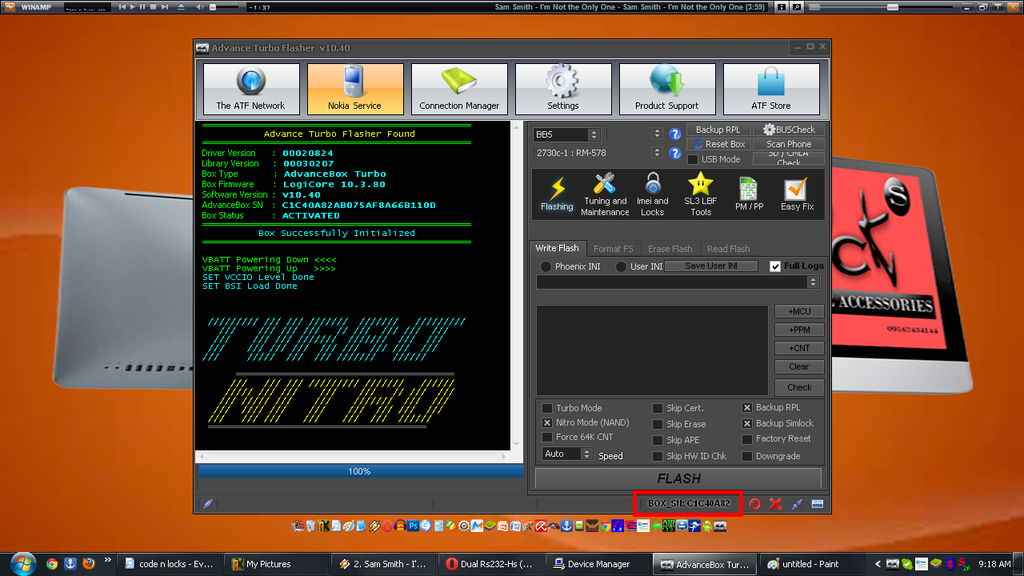Switch to the Format FS tab

click(613, 249)
